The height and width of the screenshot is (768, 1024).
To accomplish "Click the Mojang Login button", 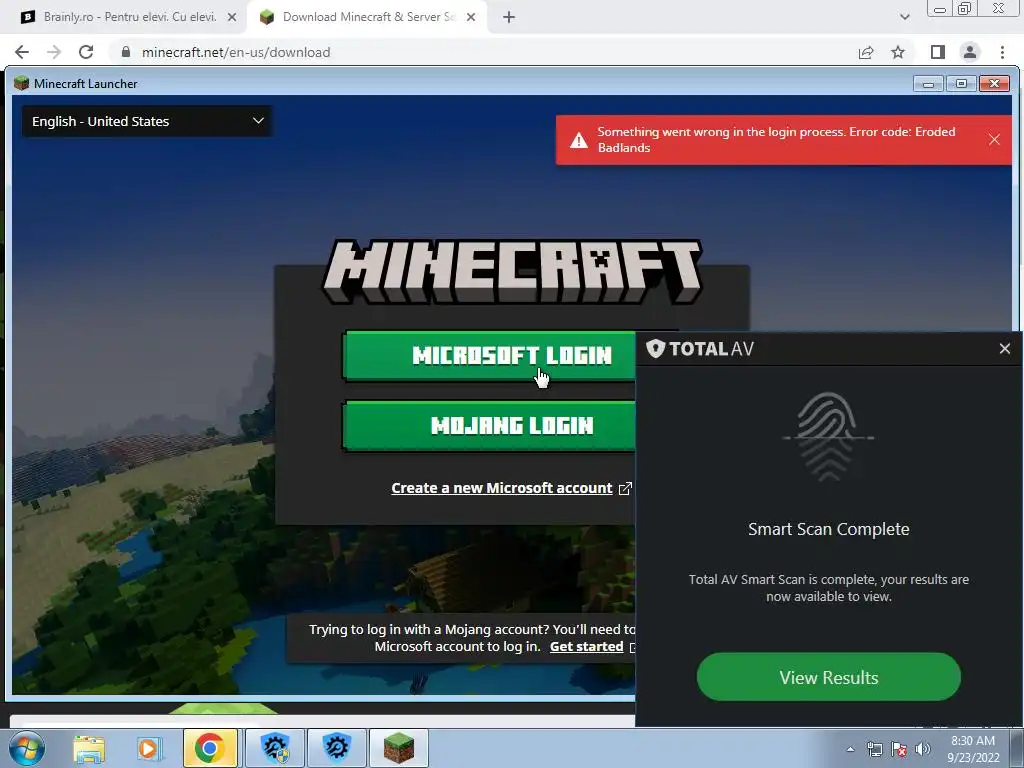I will 489,426.
